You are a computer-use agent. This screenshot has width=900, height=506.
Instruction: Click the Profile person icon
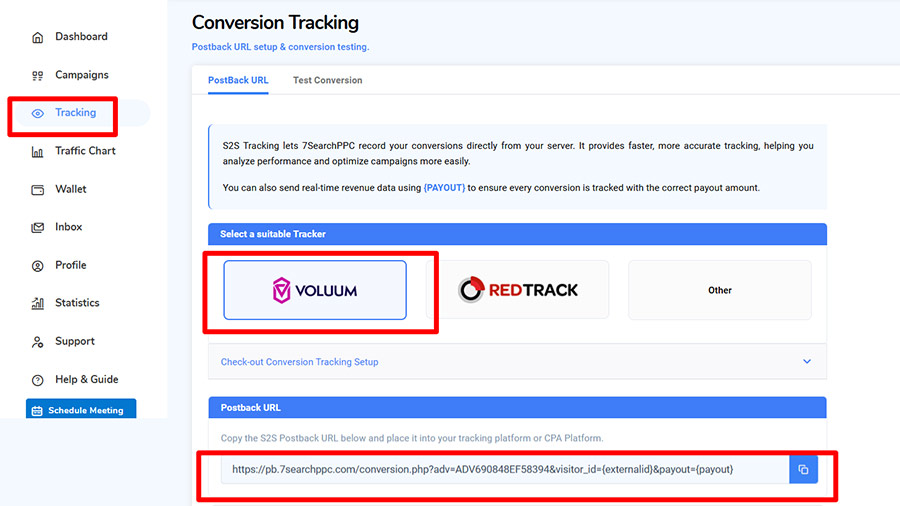tap(38, 266)
